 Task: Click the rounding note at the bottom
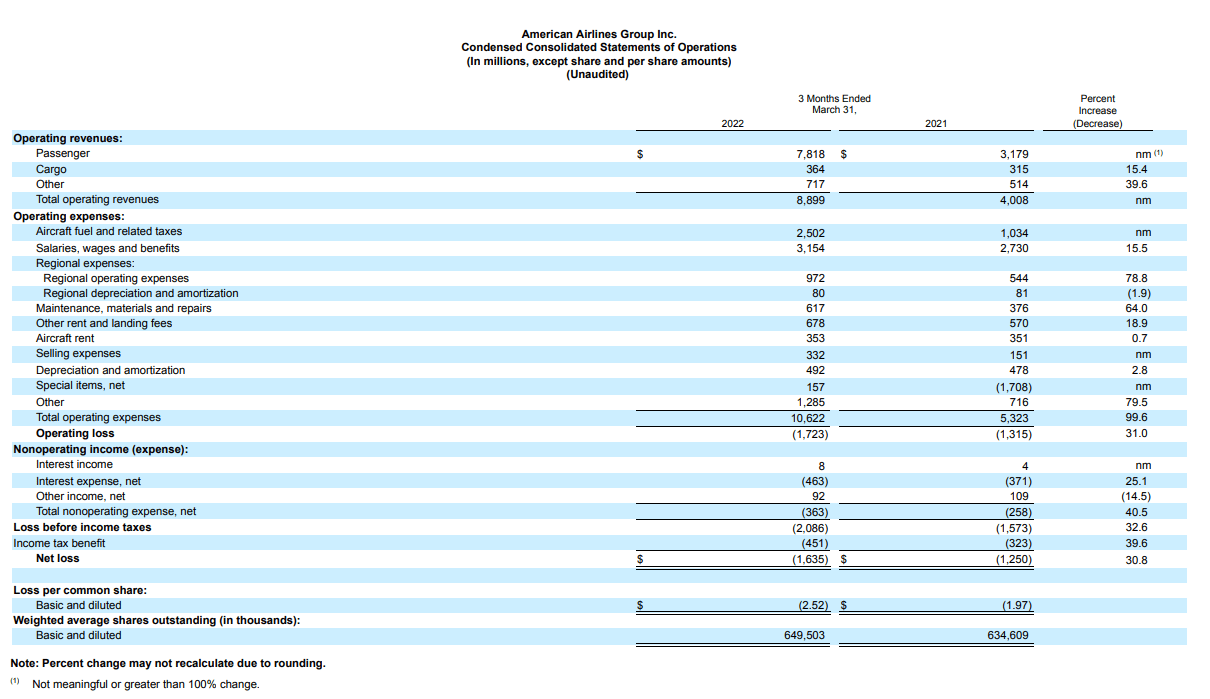click(168, 663)
